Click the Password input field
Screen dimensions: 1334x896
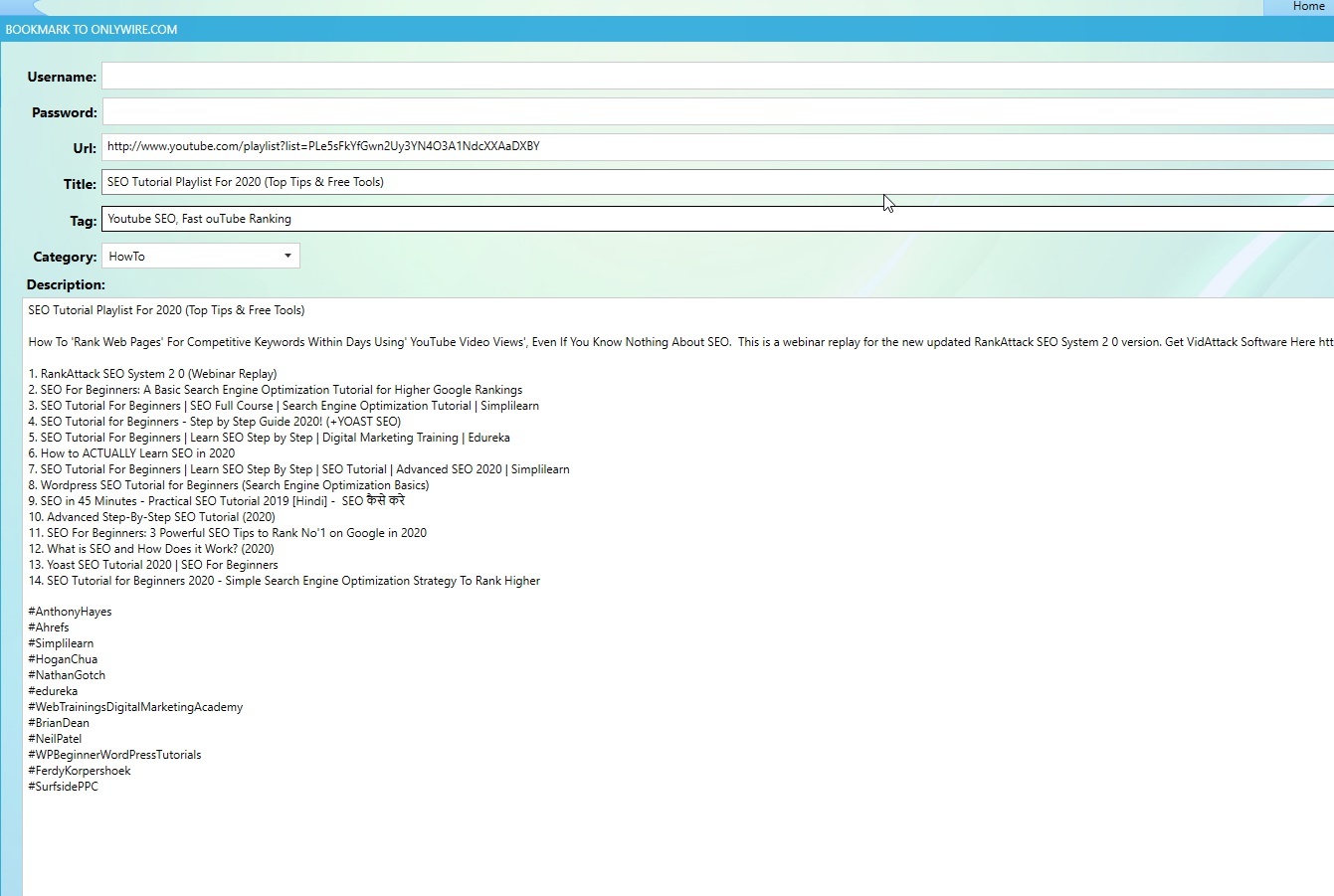pos(717,111)
